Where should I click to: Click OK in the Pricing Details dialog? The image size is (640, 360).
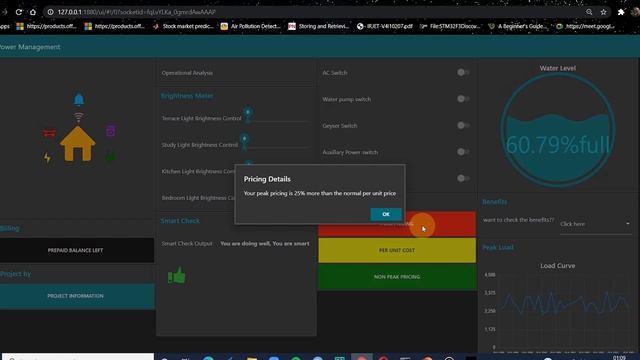click(x=386, y=214)
